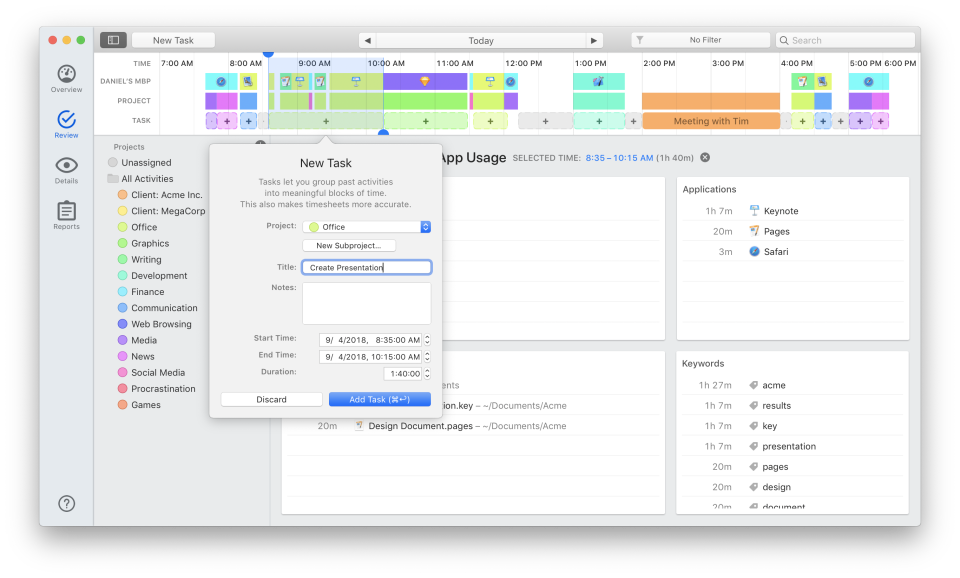Click inside the Notes text area

tap(367, 303)
